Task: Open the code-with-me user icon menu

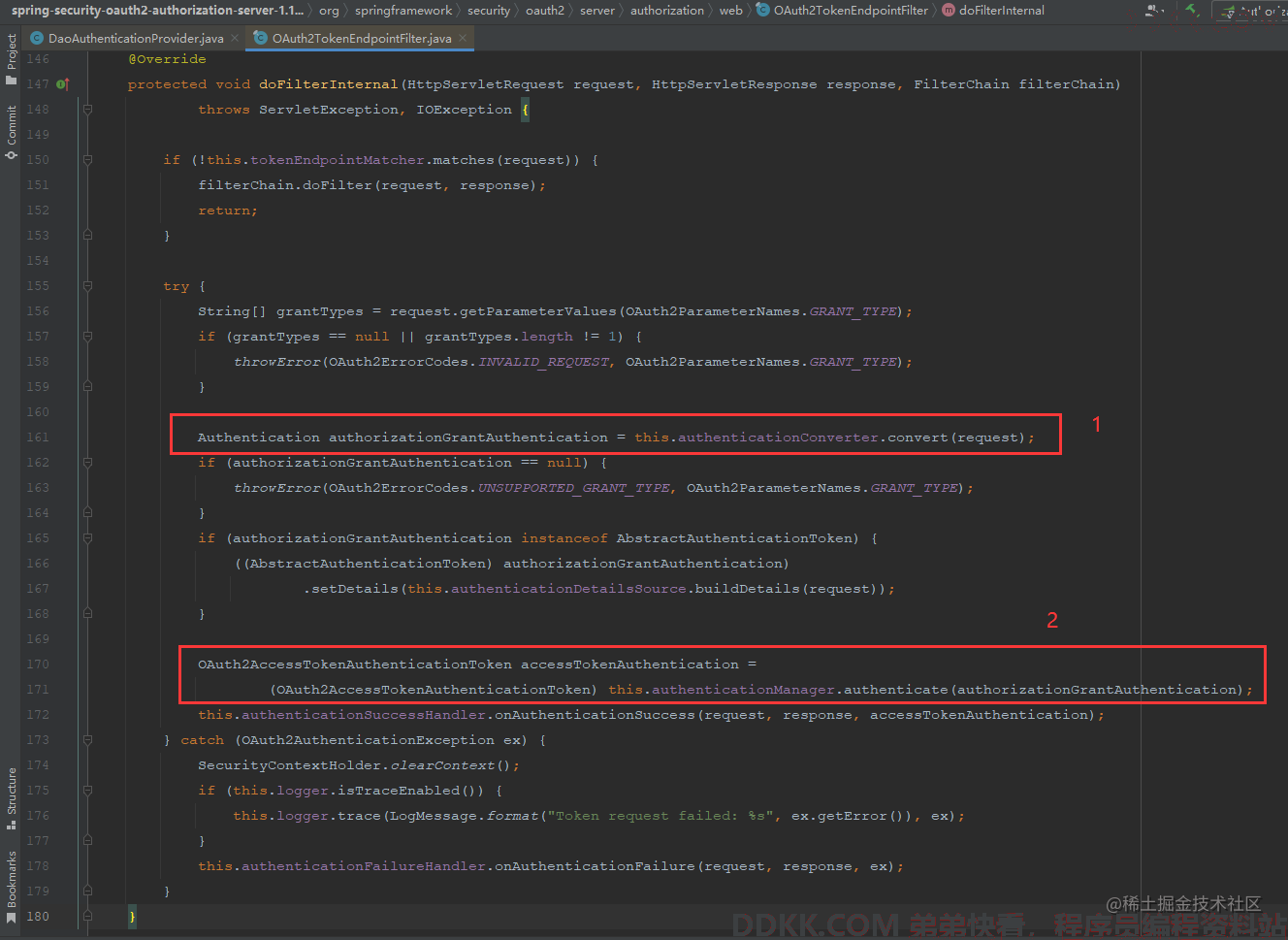Action: pyautogui.click(x=1154, y=11)
